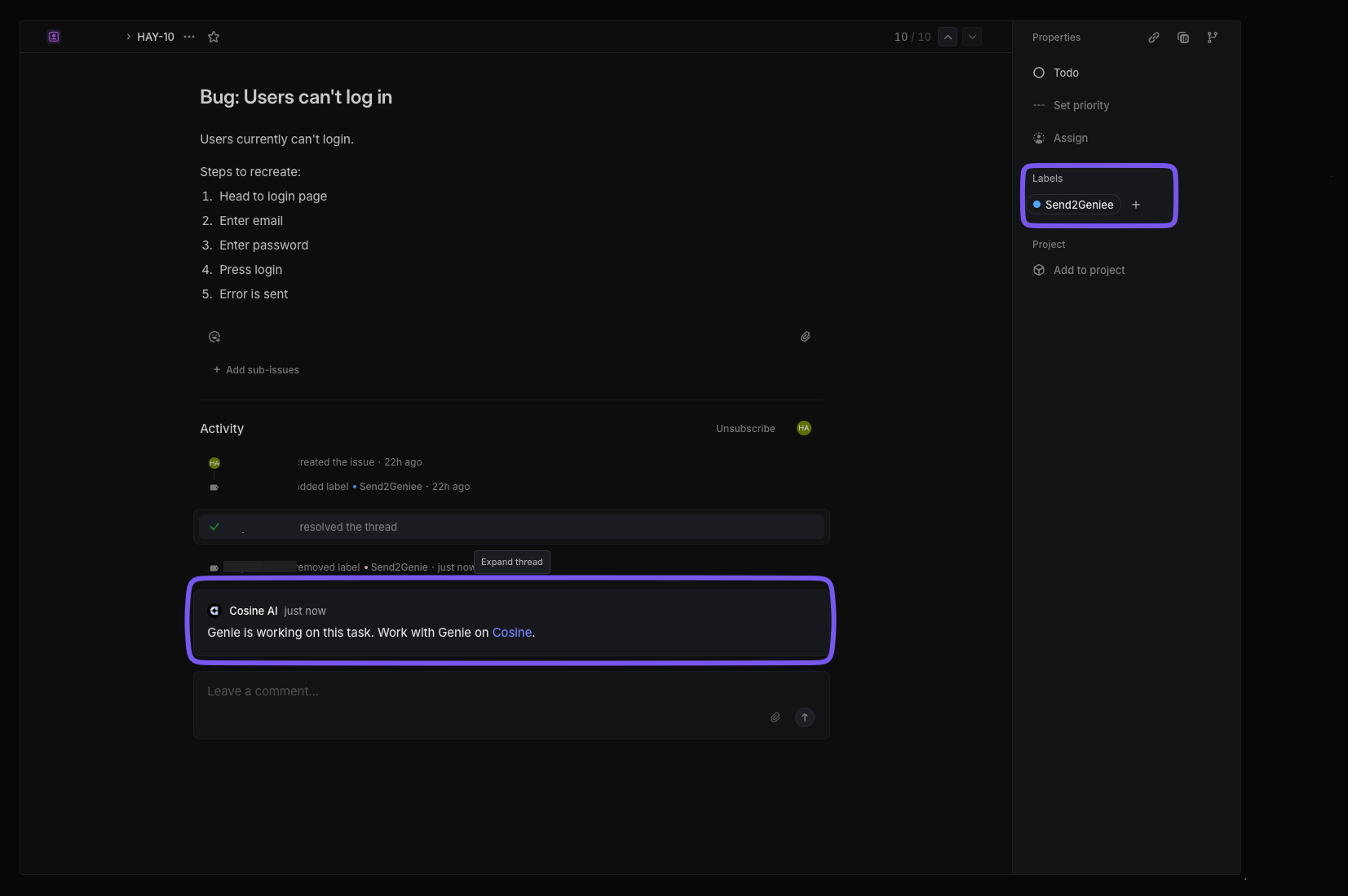Open the Cosine link in the comment
The height and width of the screenshot is (896, 1348).
(x=512, y=633)
